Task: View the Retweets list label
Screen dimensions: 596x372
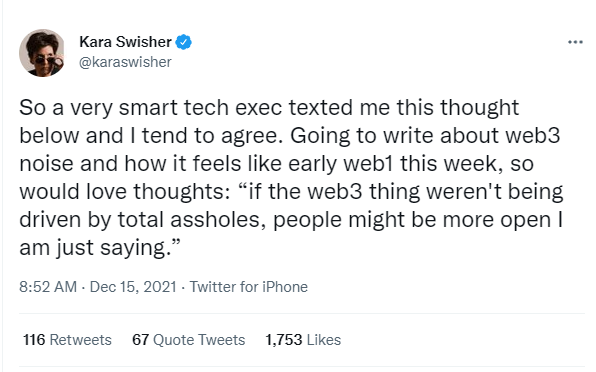Action: 81,340
